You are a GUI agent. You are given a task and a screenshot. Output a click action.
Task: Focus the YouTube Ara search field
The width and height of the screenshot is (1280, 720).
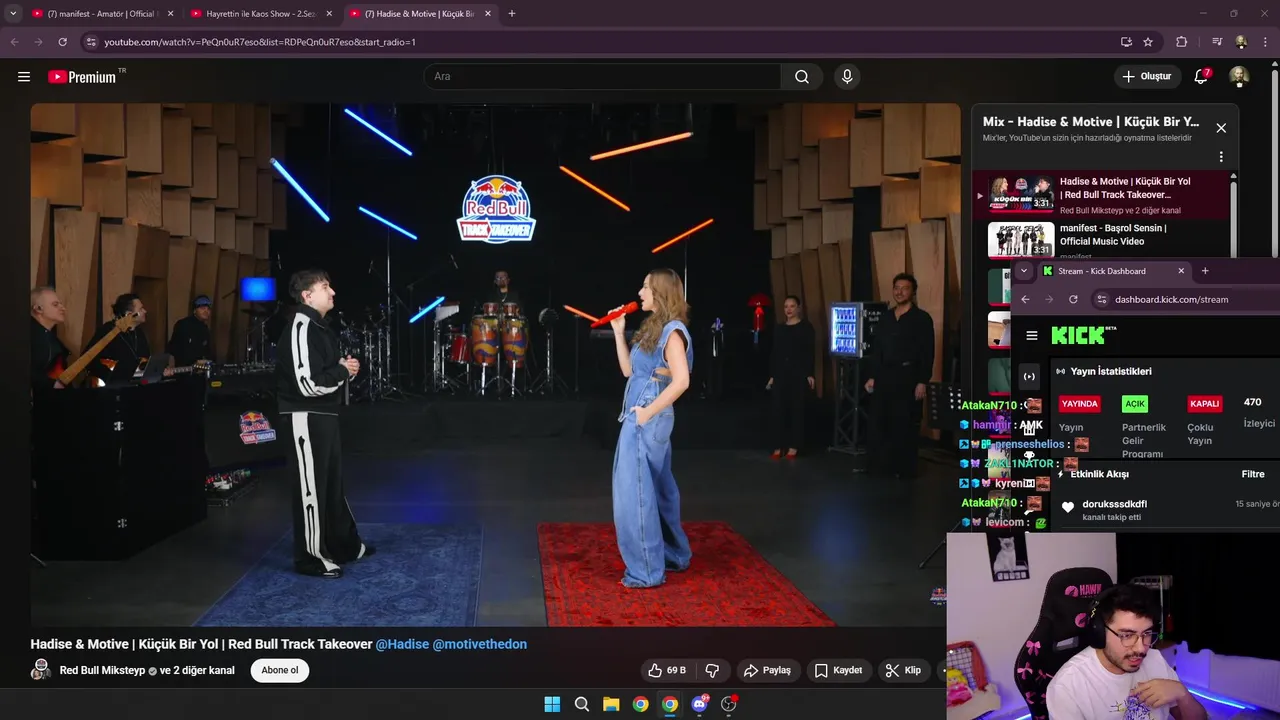(603, 76)
